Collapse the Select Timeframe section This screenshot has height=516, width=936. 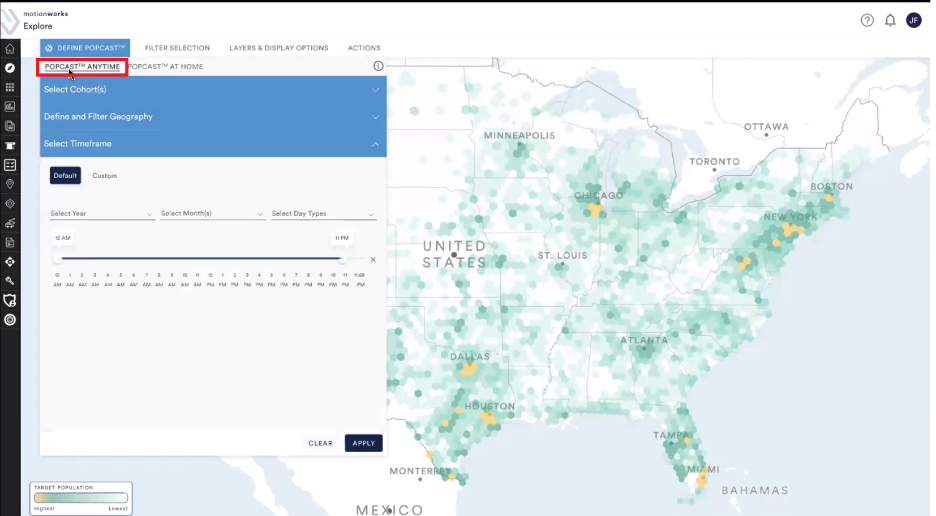213,144
